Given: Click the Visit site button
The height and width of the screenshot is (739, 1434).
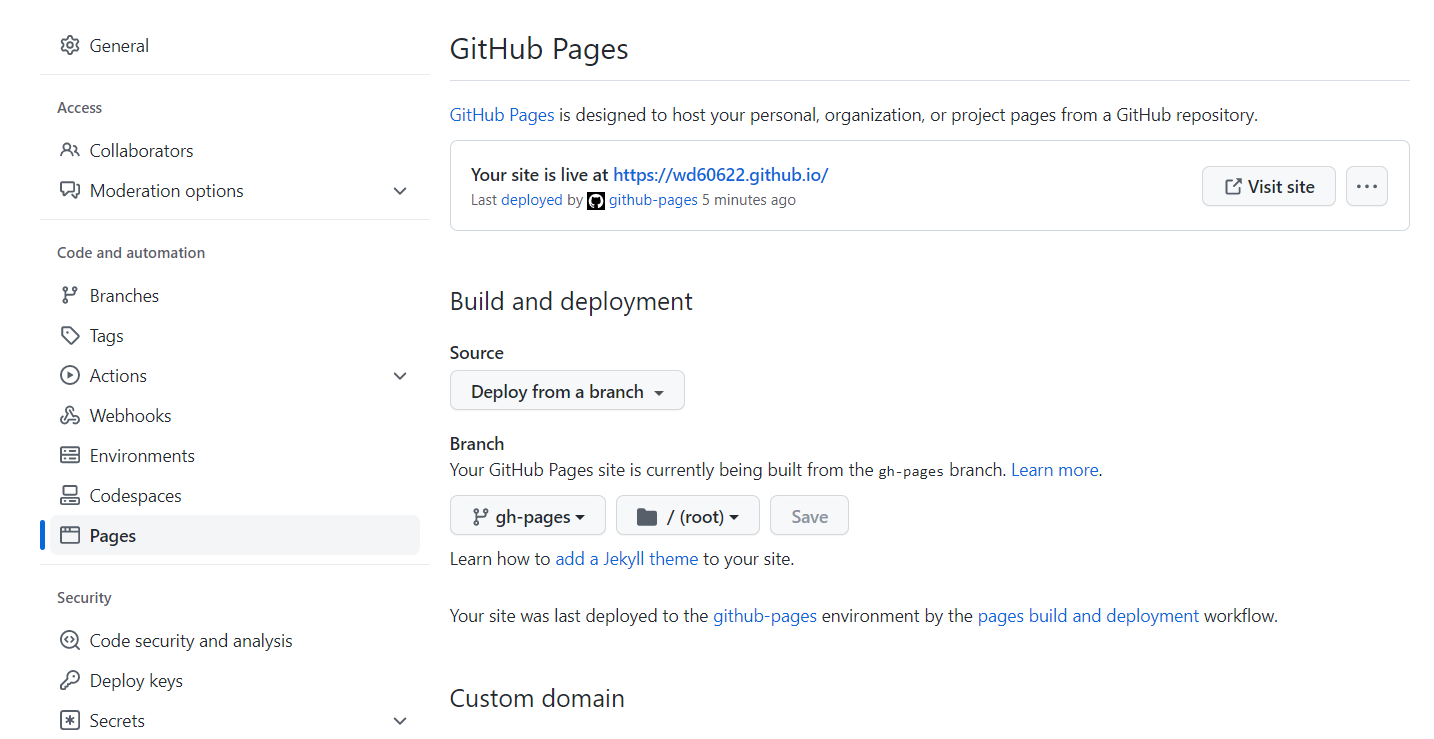Looking at the screenshot, I should point(1268,186).
